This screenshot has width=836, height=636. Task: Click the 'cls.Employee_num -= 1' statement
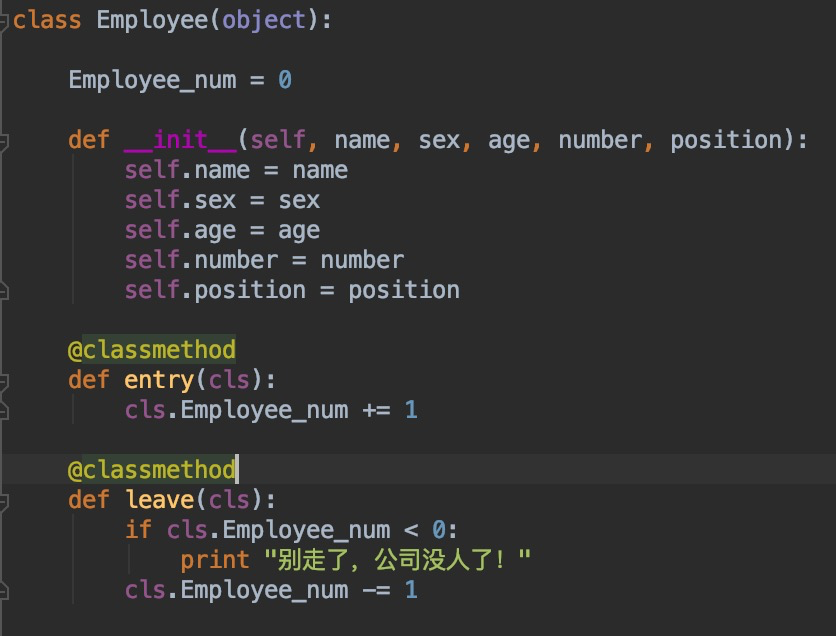[x=271, y=591]
